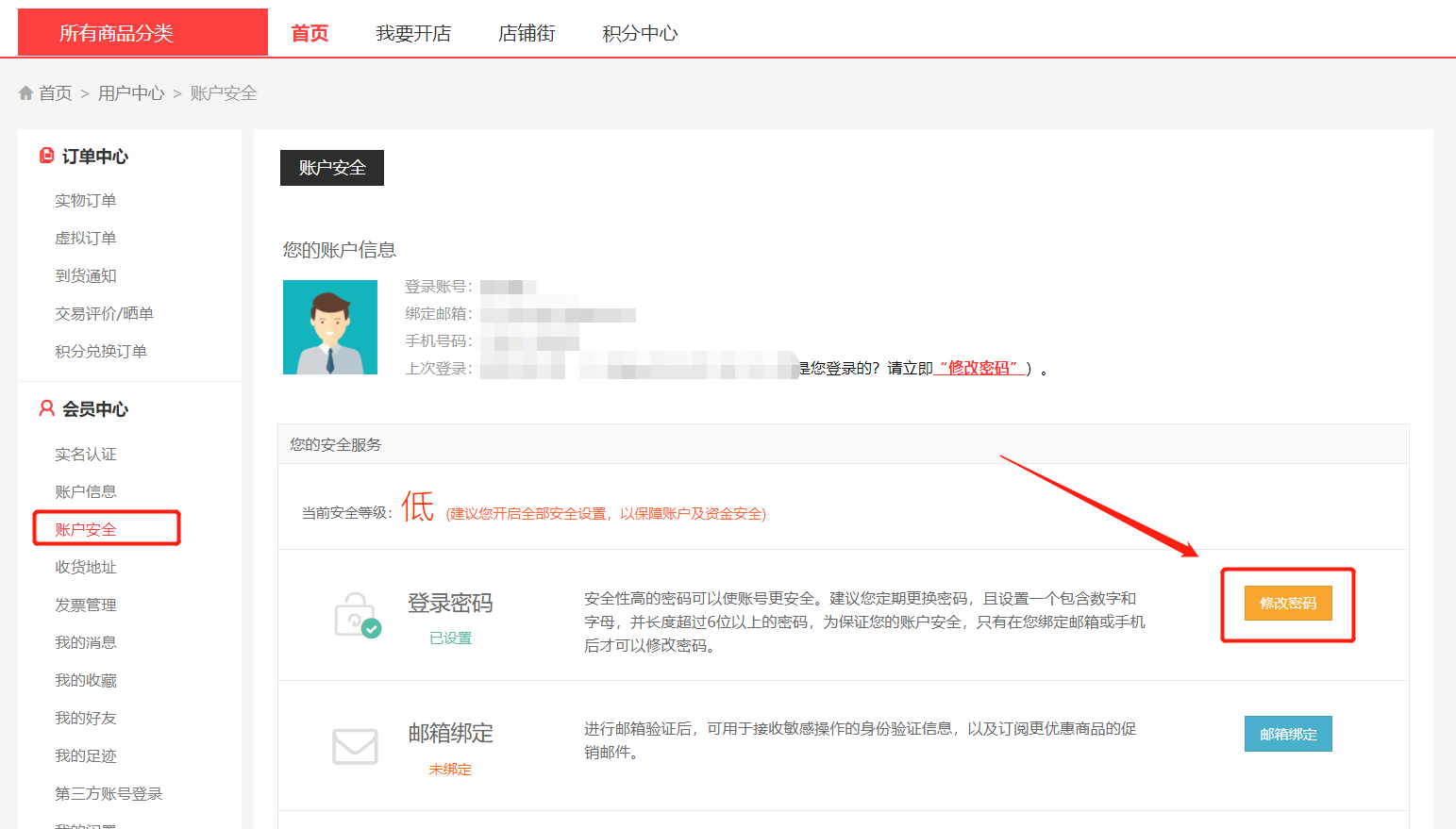The height and width of the screenshot is (829, 1456).
Task: Click the 登录密码 lock icon
Action: click(357, 615)
